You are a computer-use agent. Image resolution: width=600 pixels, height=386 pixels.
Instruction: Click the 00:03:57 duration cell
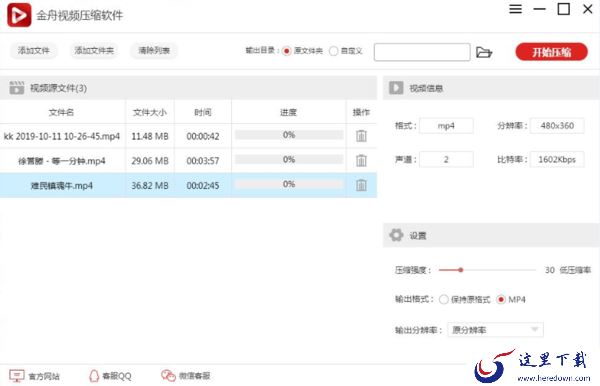click(203, 160)
